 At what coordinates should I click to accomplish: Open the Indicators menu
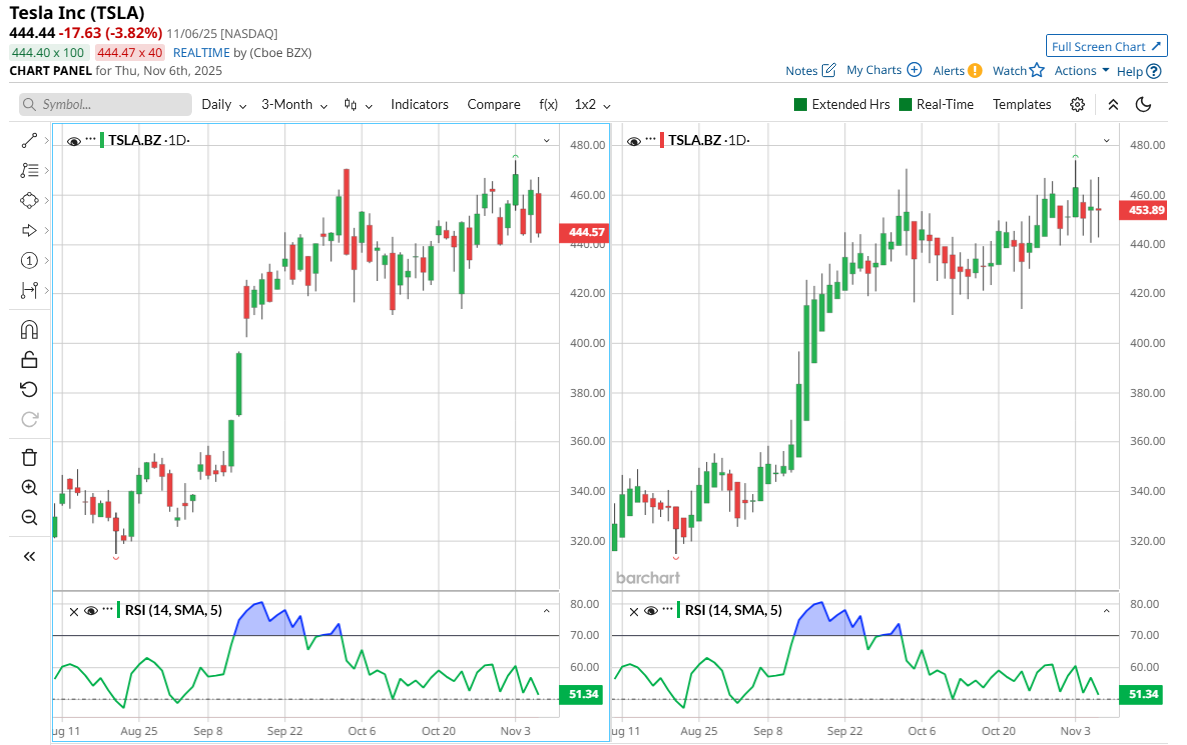click(419, 104)
